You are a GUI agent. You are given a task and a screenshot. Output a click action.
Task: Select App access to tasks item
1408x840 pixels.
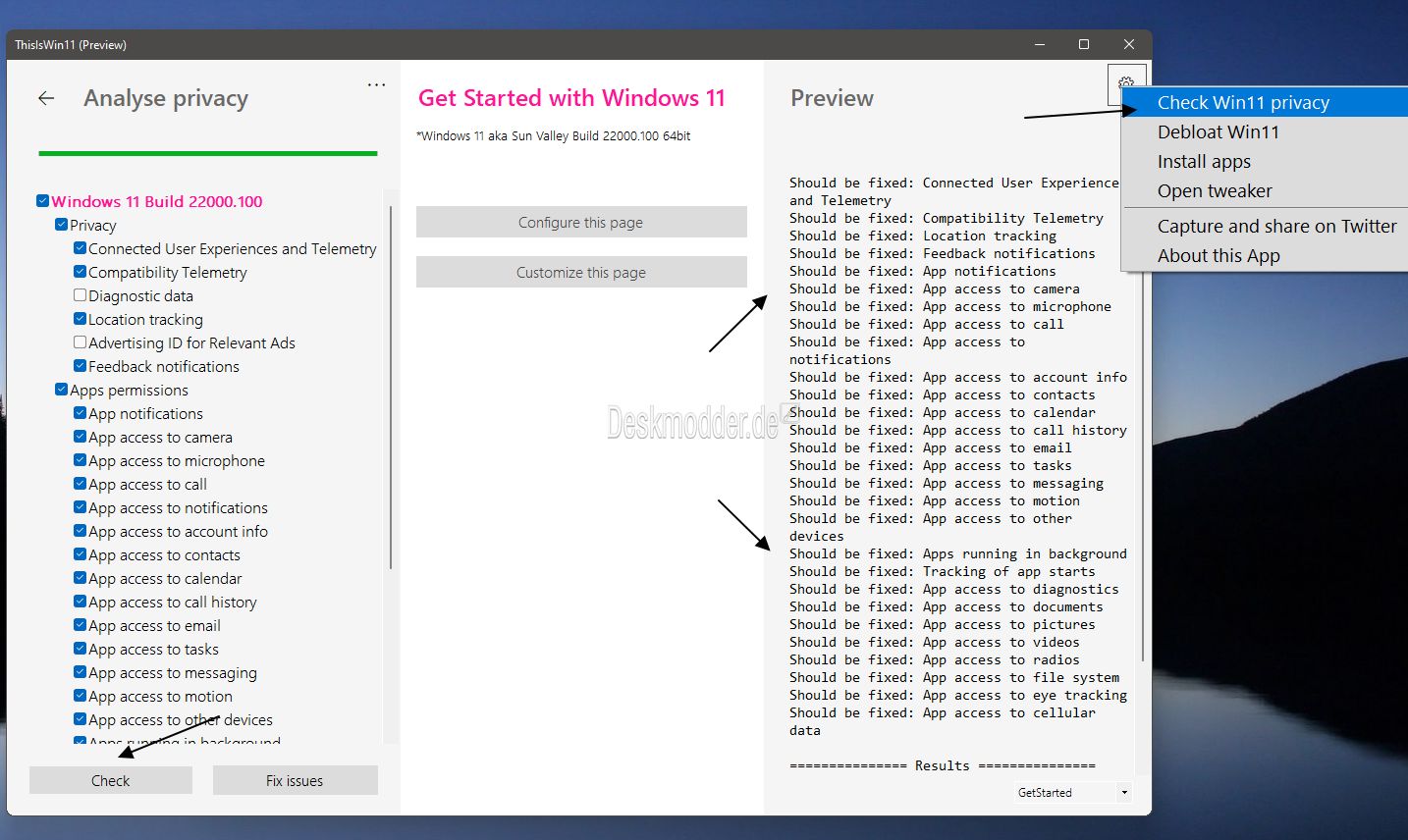153,649
